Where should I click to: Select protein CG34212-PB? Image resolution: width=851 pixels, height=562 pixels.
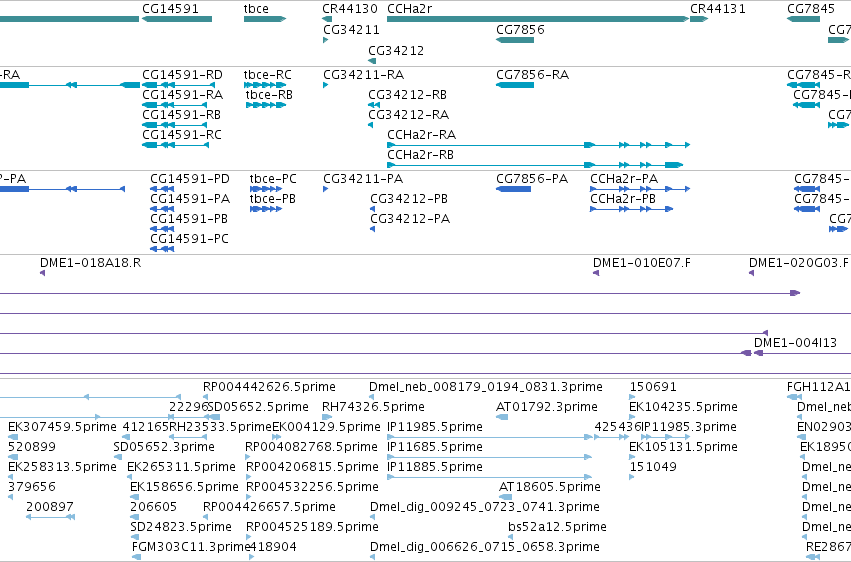(409, 199)
